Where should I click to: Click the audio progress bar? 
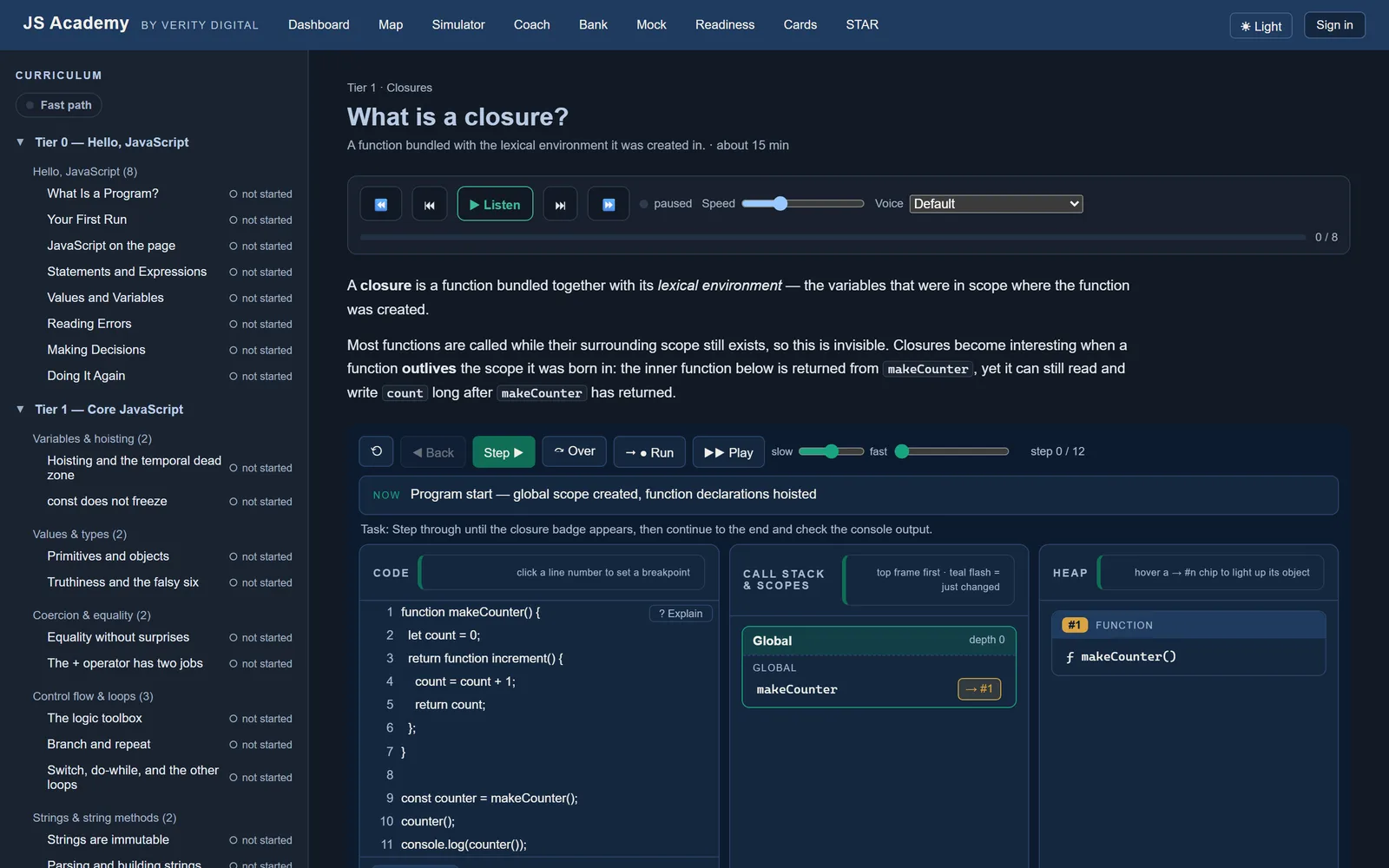point(833,237)
